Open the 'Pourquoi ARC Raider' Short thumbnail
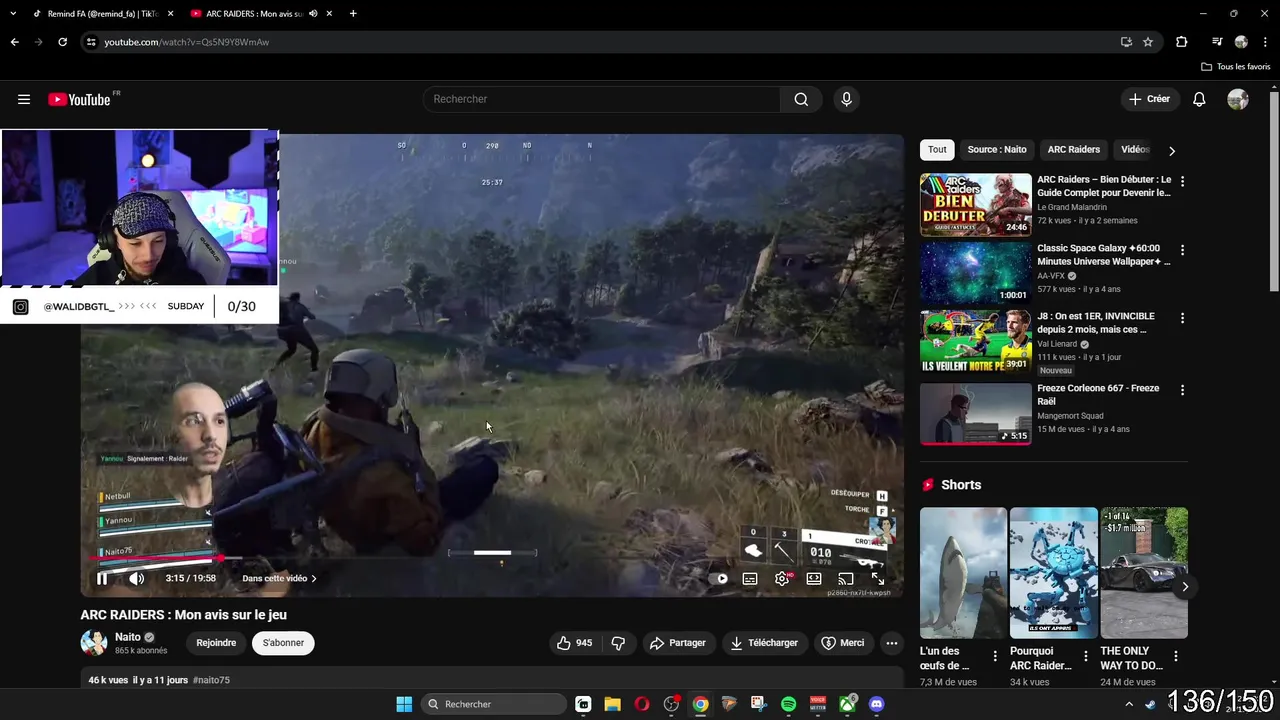1280x720 pixels. (x=1053, y=573)
